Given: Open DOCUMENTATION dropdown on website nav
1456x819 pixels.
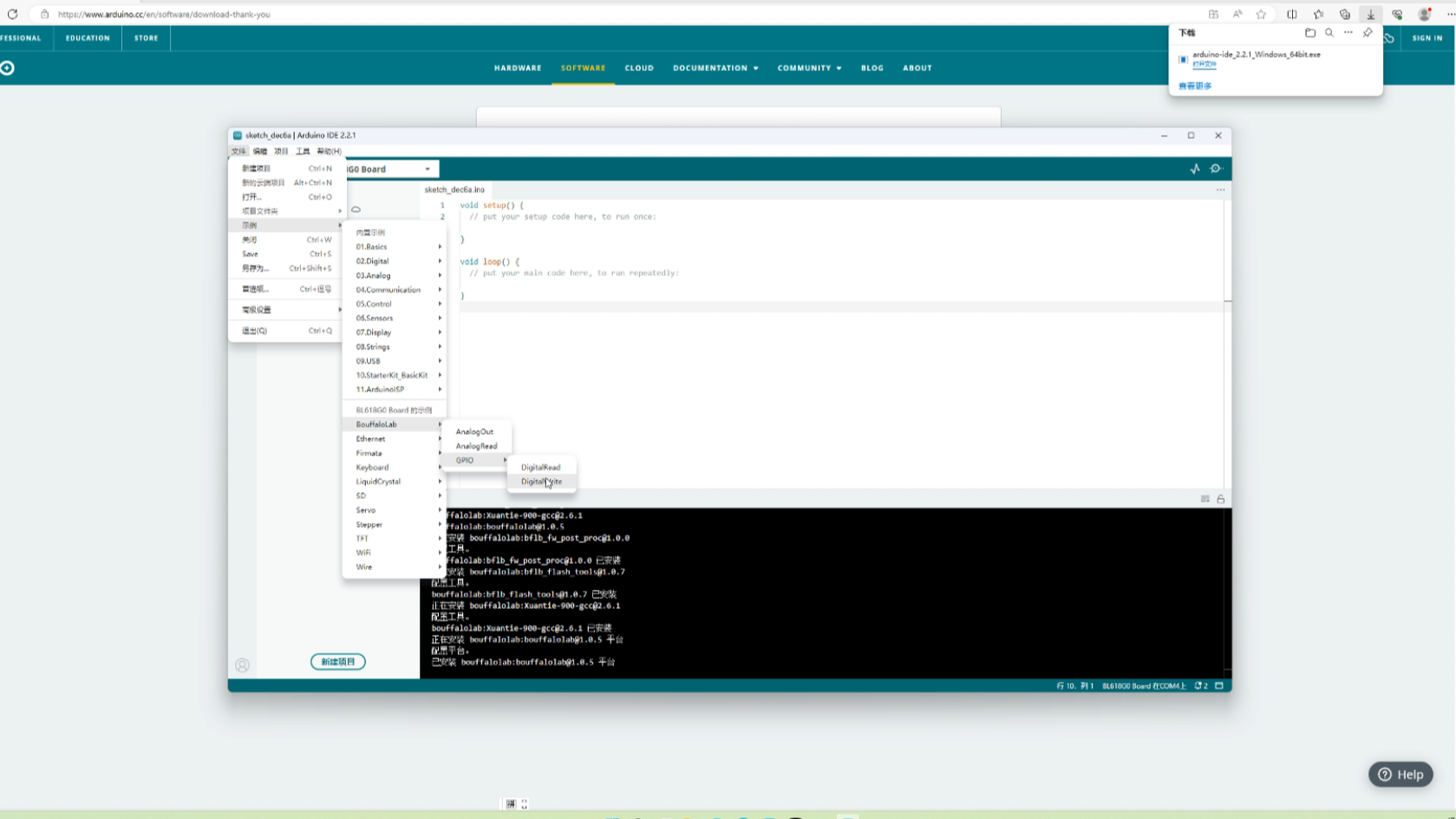Looking at the screenshot, I should pyautogui.click(x=715, y=68).
